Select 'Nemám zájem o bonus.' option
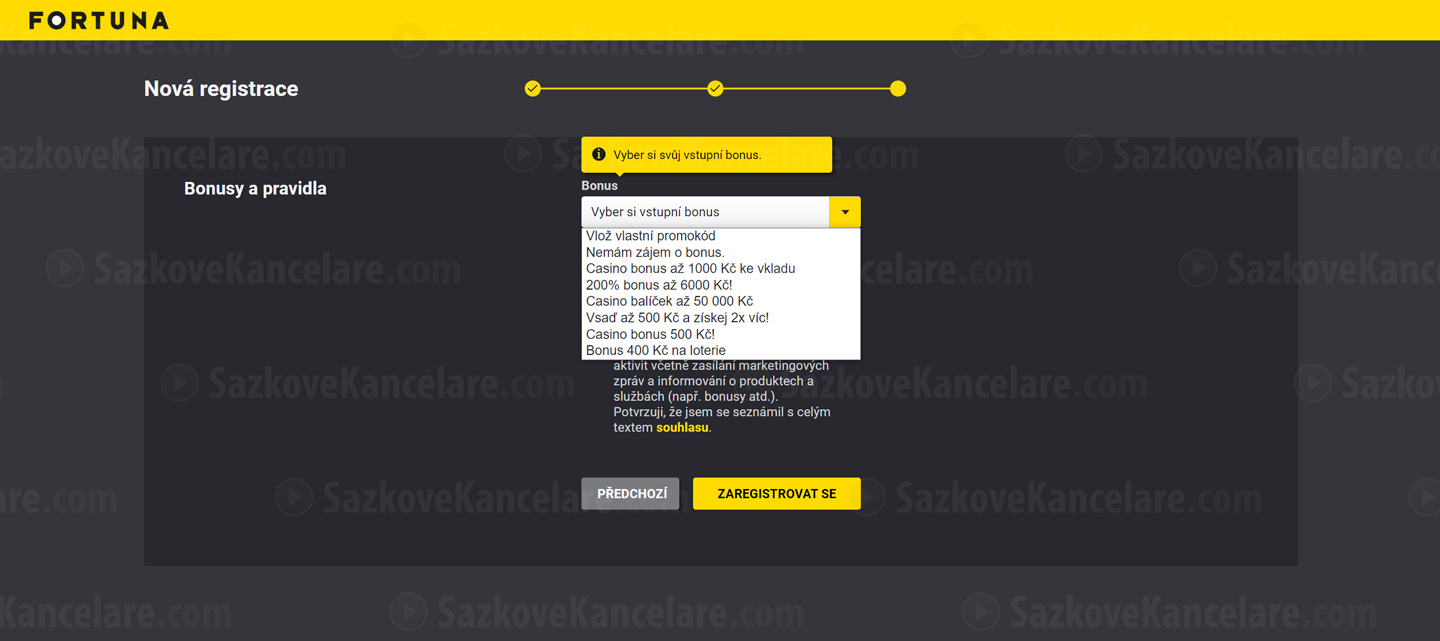 721,252
